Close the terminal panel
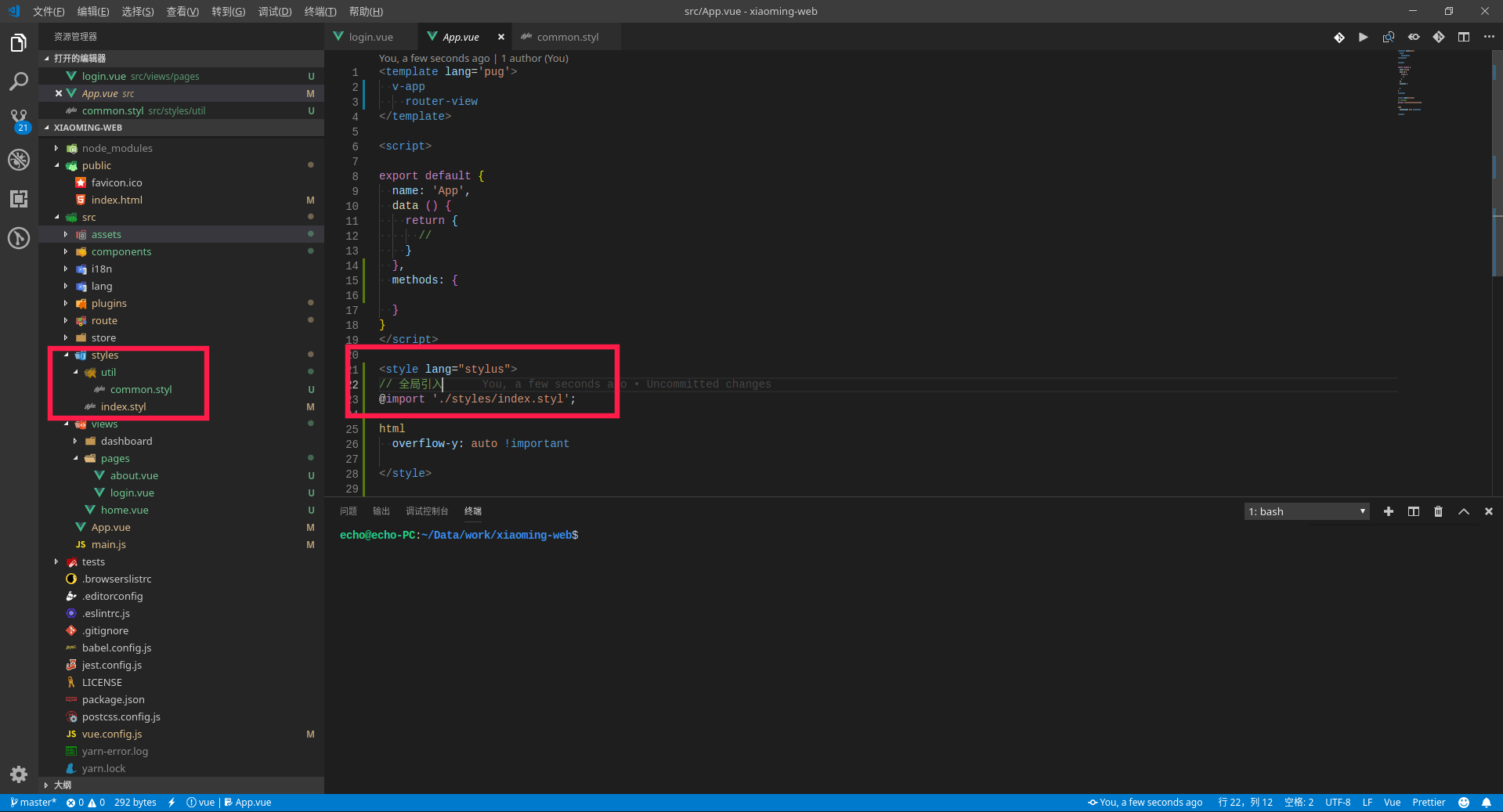The image size is (1503, 812). pos(1489,511)
